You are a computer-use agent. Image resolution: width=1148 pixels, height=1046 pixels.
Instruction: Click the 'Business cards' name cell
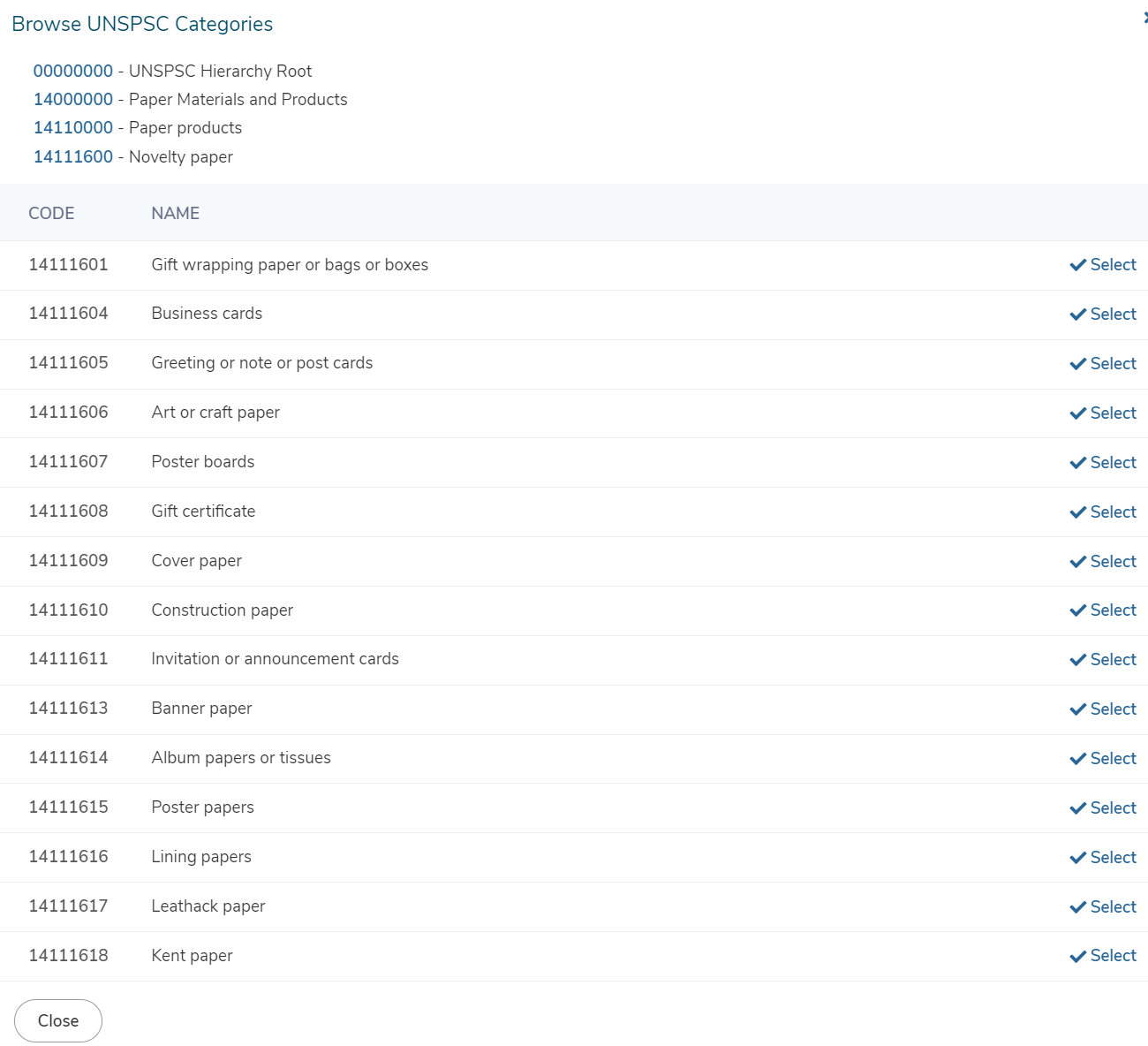[x=207, y=313]
